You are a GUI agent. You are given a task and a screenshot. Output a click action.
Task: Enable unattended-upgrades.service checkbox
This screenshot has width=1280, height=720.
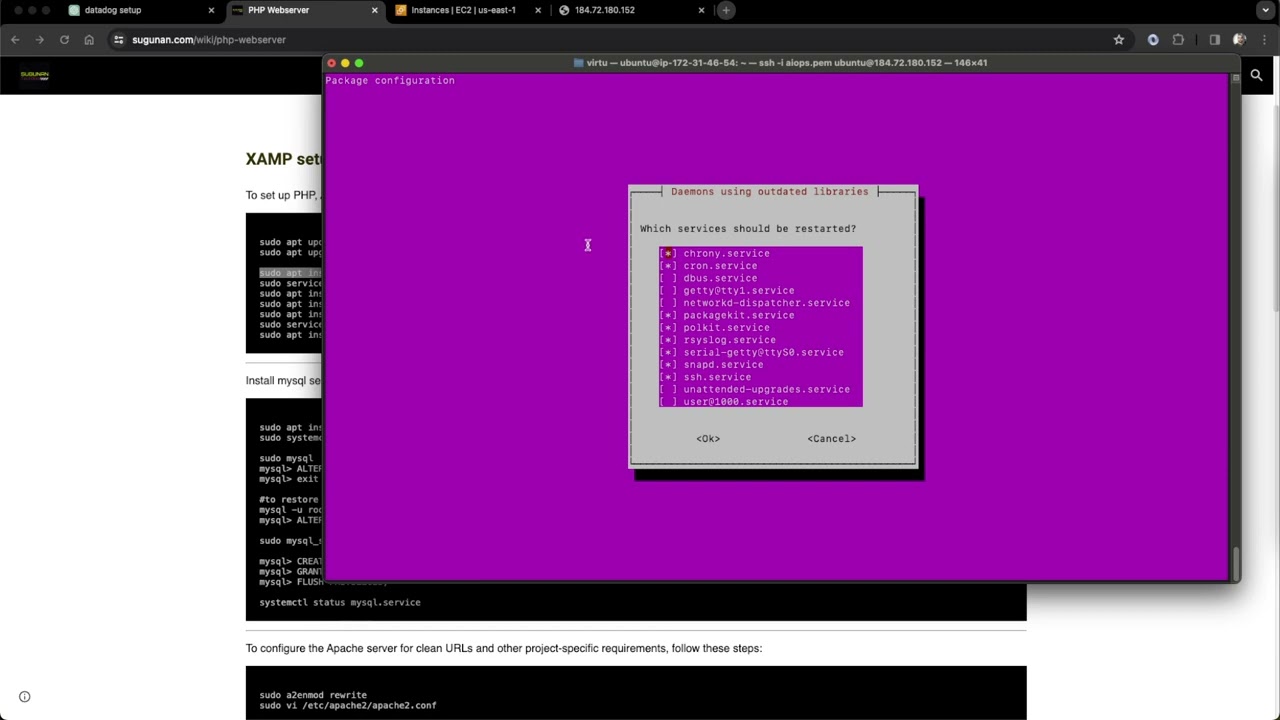coord(668,390)
